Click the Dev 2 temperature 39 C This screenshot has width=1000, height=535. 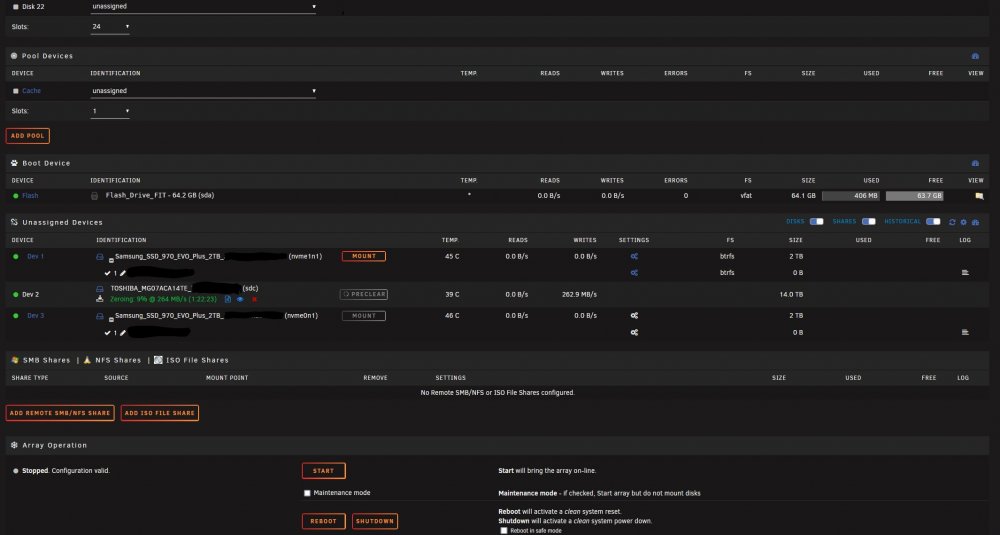point(452,295)
